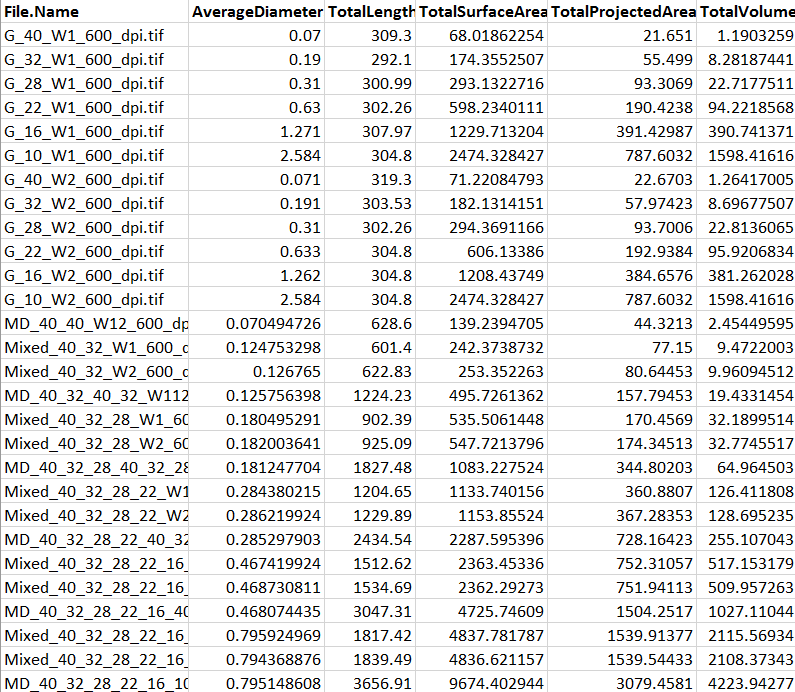Click the cell G_40_W1_600_dpi.tif

[94, 35]
